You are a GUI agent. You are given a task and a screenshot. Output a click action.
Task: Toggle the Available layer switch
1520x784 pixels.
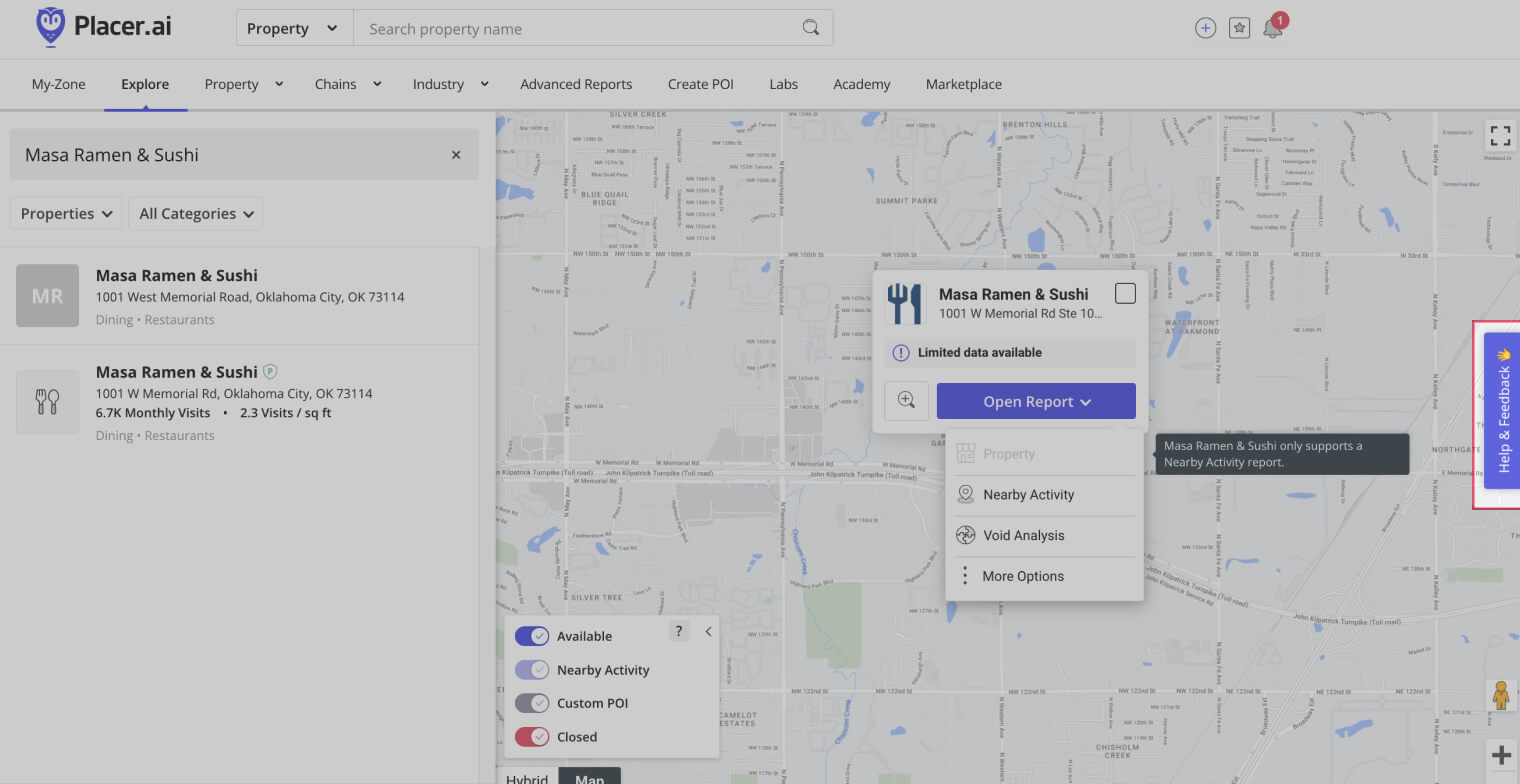[532, 636]
